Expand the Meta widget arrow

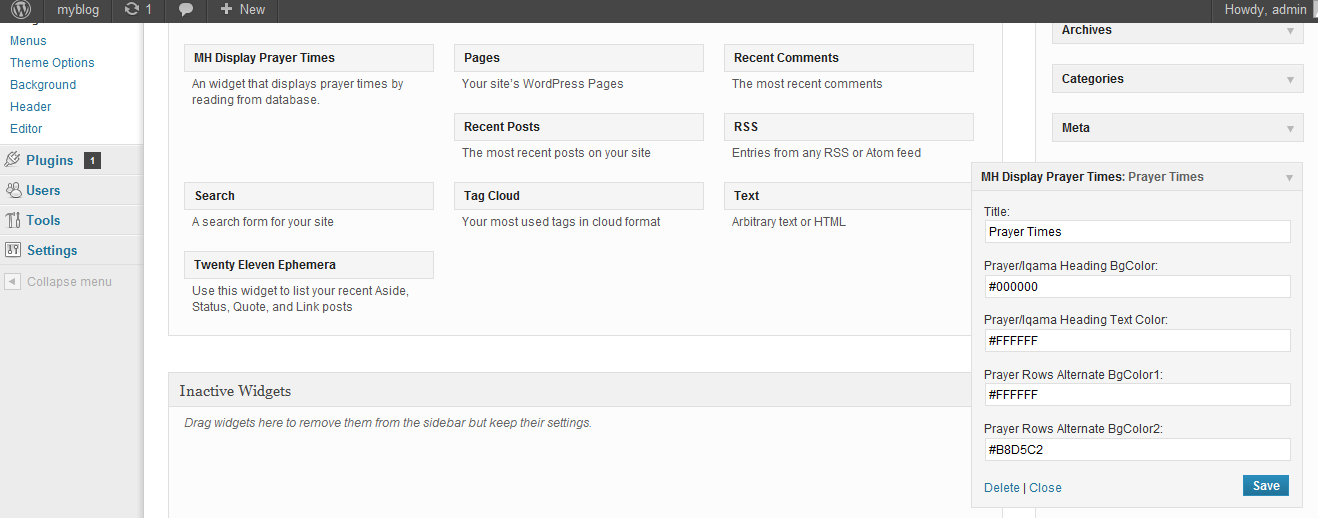[1290, 129]
